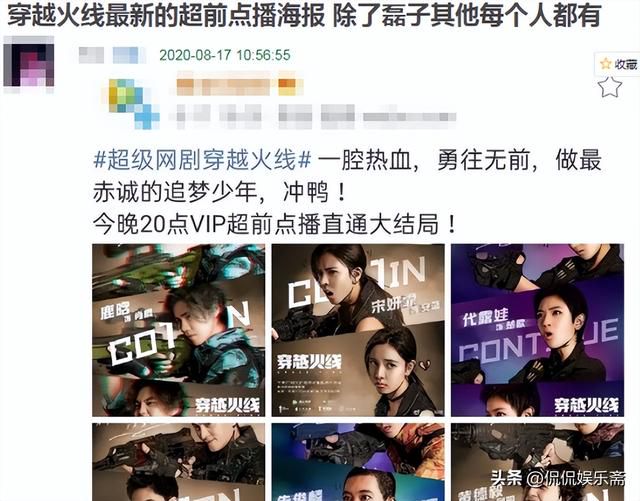Click the post timestamp 2020-08-17 10:56:55
Viewport: 640px width, 501px height.
224,55
